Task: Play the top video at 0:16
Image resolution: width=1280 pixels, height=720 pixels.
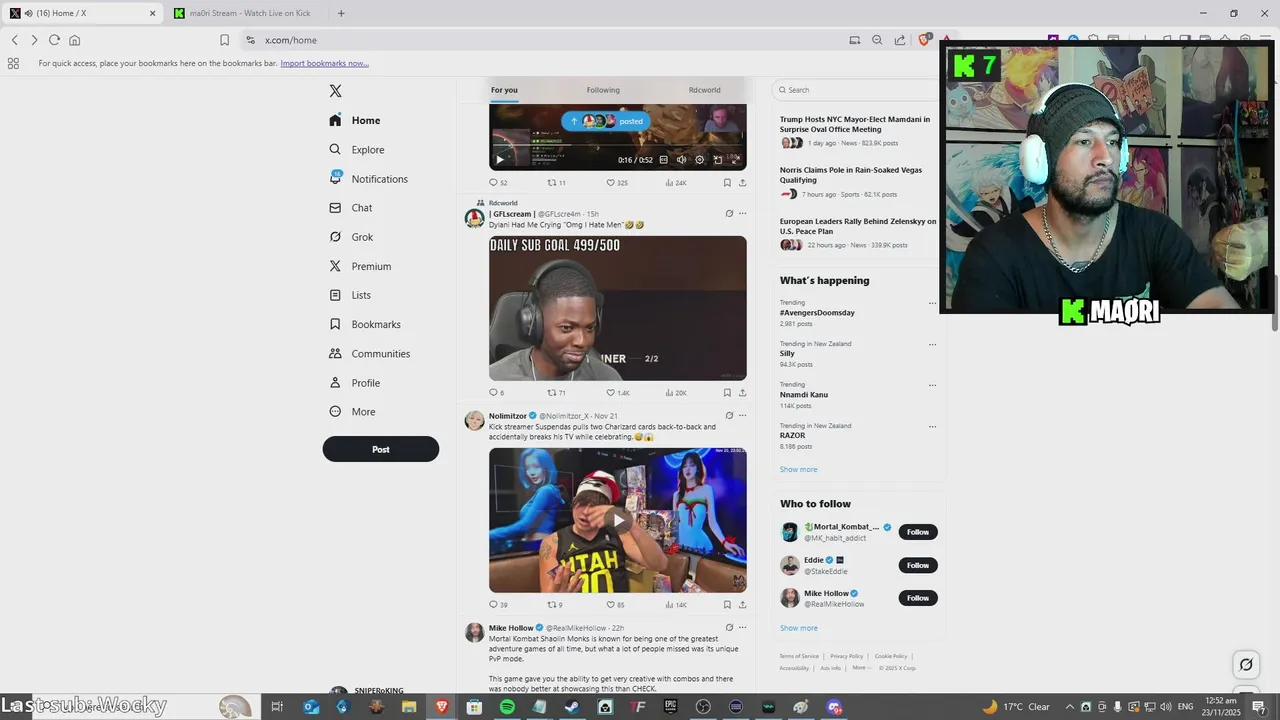Action: [500, 160]
